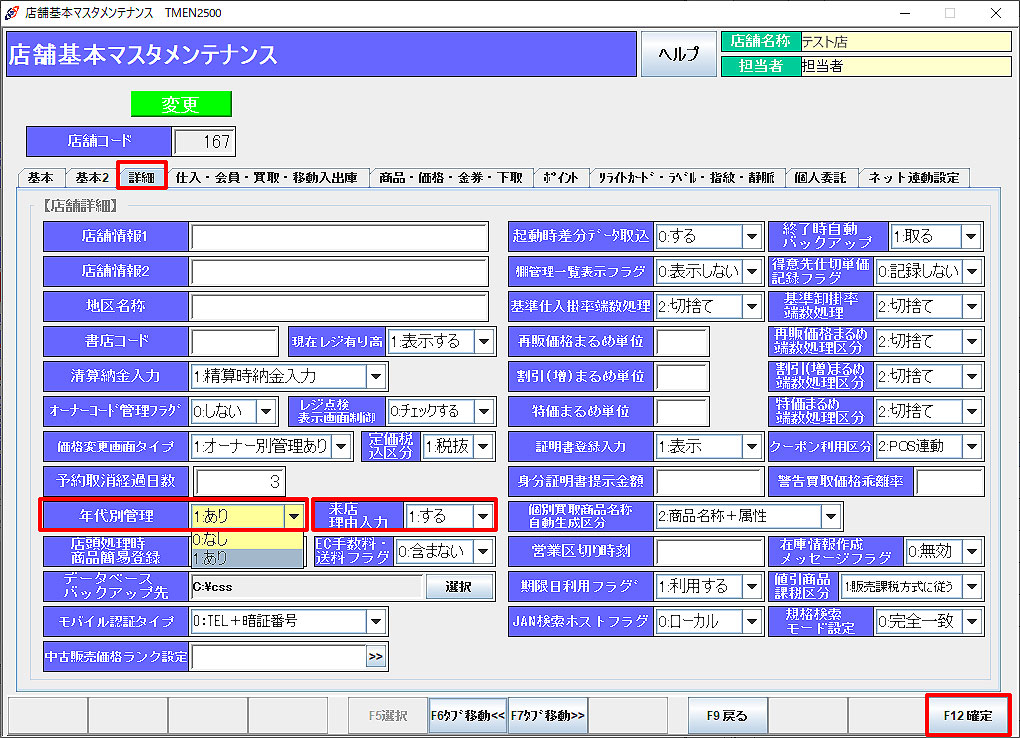Click F6 タブ移動<< to go to previous tab
This screenshot has height=738, width=1020.
(x=467, y=716)
